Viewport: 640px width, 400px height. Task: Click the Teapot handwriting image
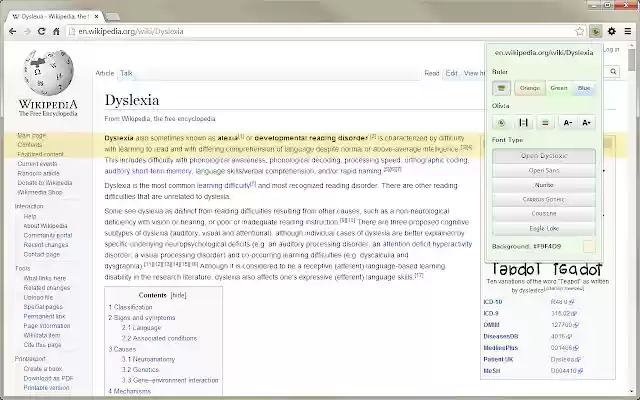(x=547, y=269)
